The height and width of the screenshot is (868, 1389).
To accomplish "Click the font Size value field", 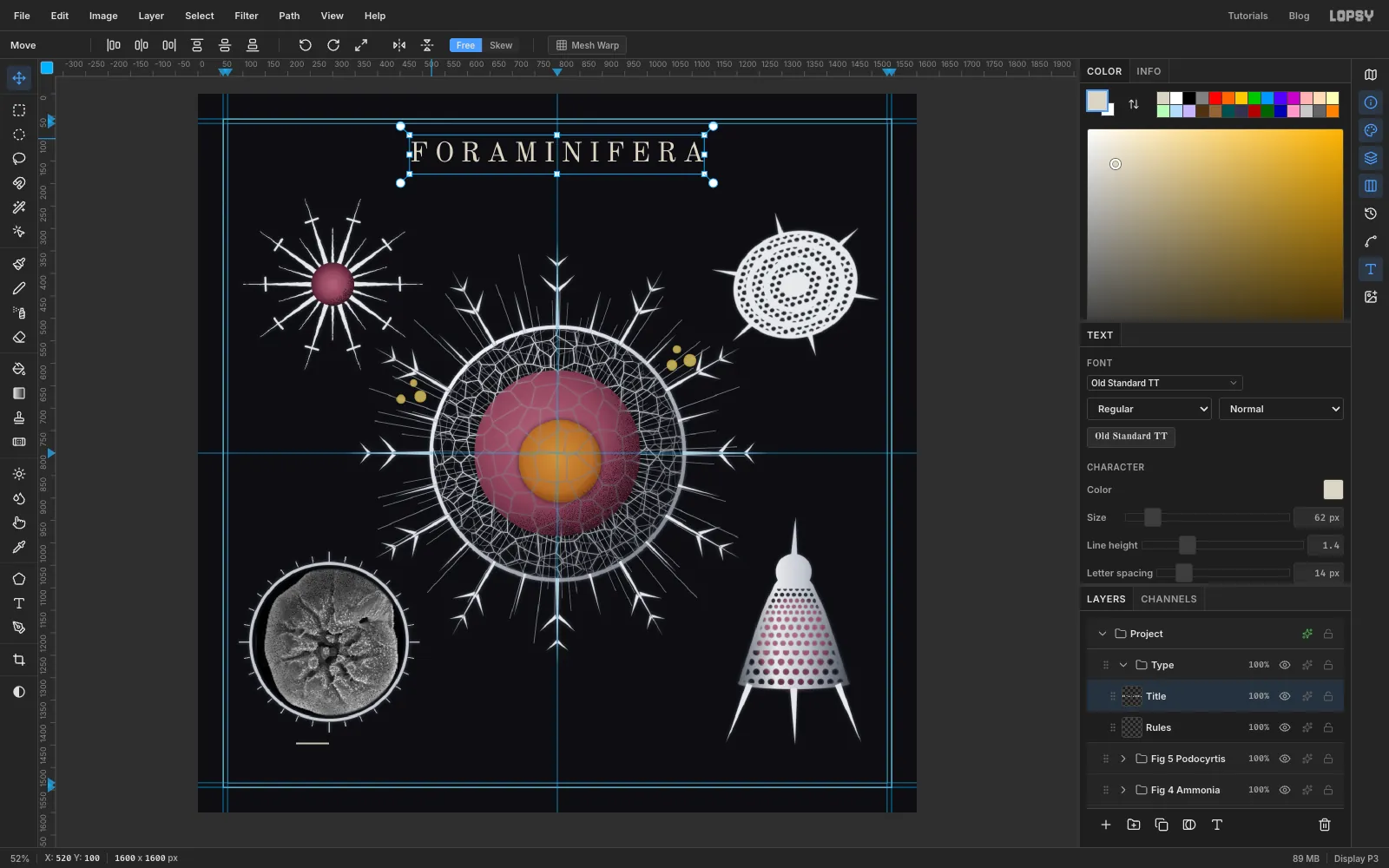I will 1318,517.
